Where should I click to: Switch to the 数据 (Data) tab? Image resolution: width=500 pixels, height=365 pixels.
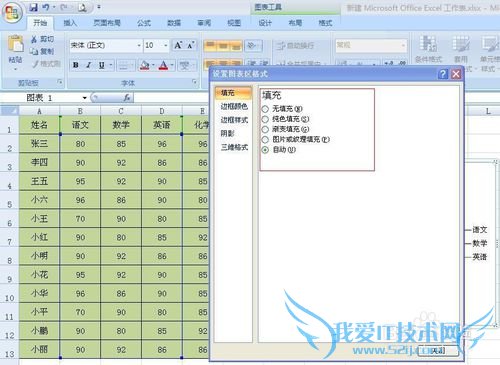point(174,23)
